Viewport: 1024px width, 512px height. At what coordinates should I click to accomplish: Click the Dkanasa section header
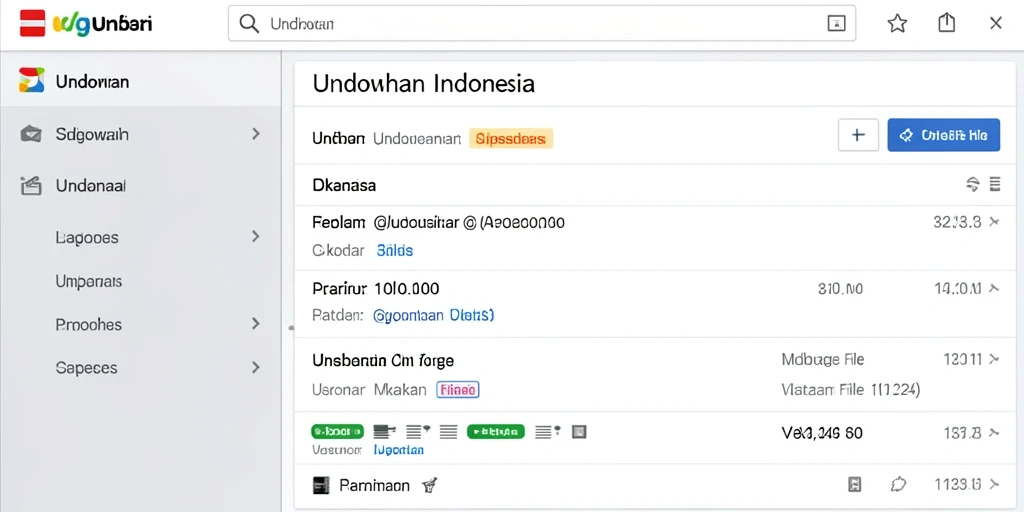344,185
